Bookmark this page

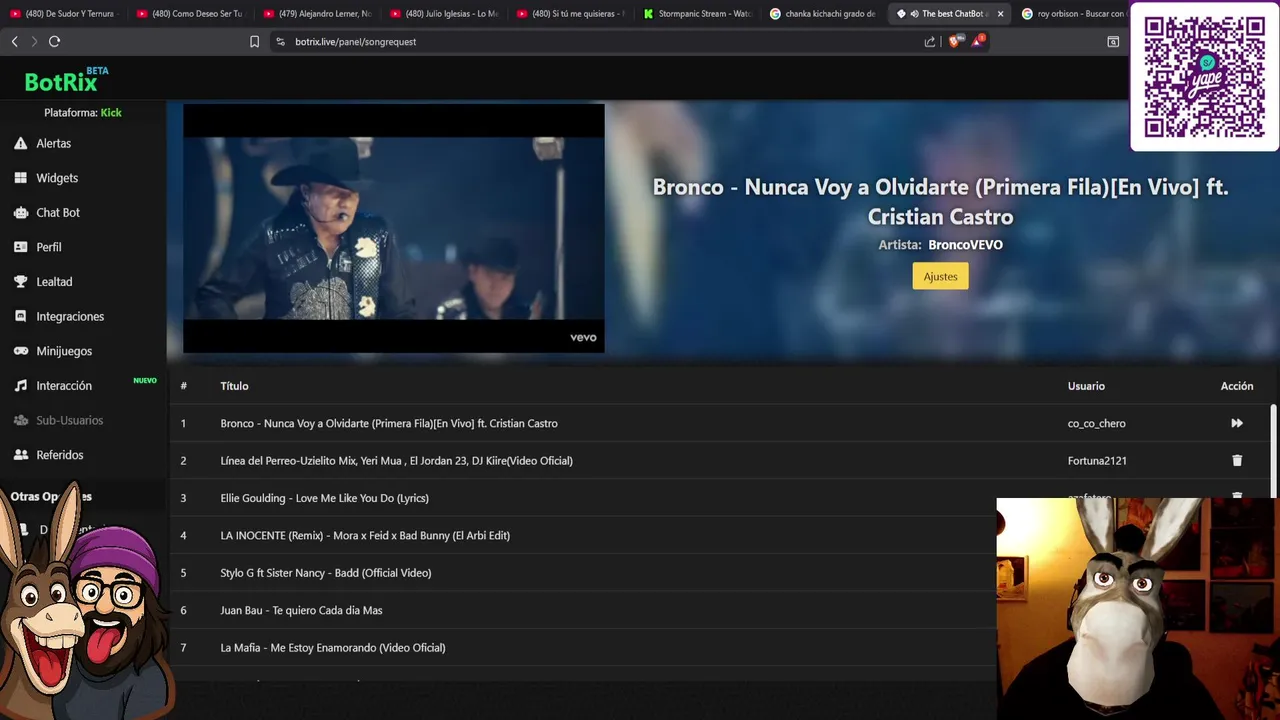pos(254,42)
